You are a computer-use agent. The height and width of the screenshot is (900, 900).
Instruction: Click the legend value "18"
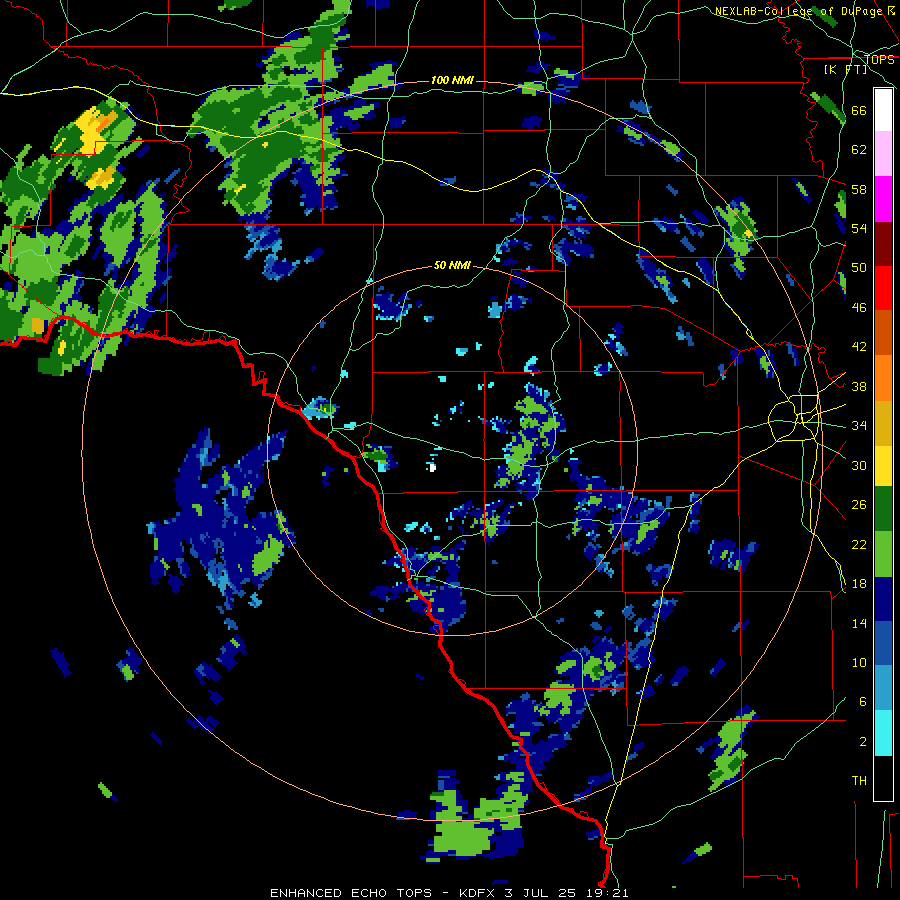click(859, 584)
